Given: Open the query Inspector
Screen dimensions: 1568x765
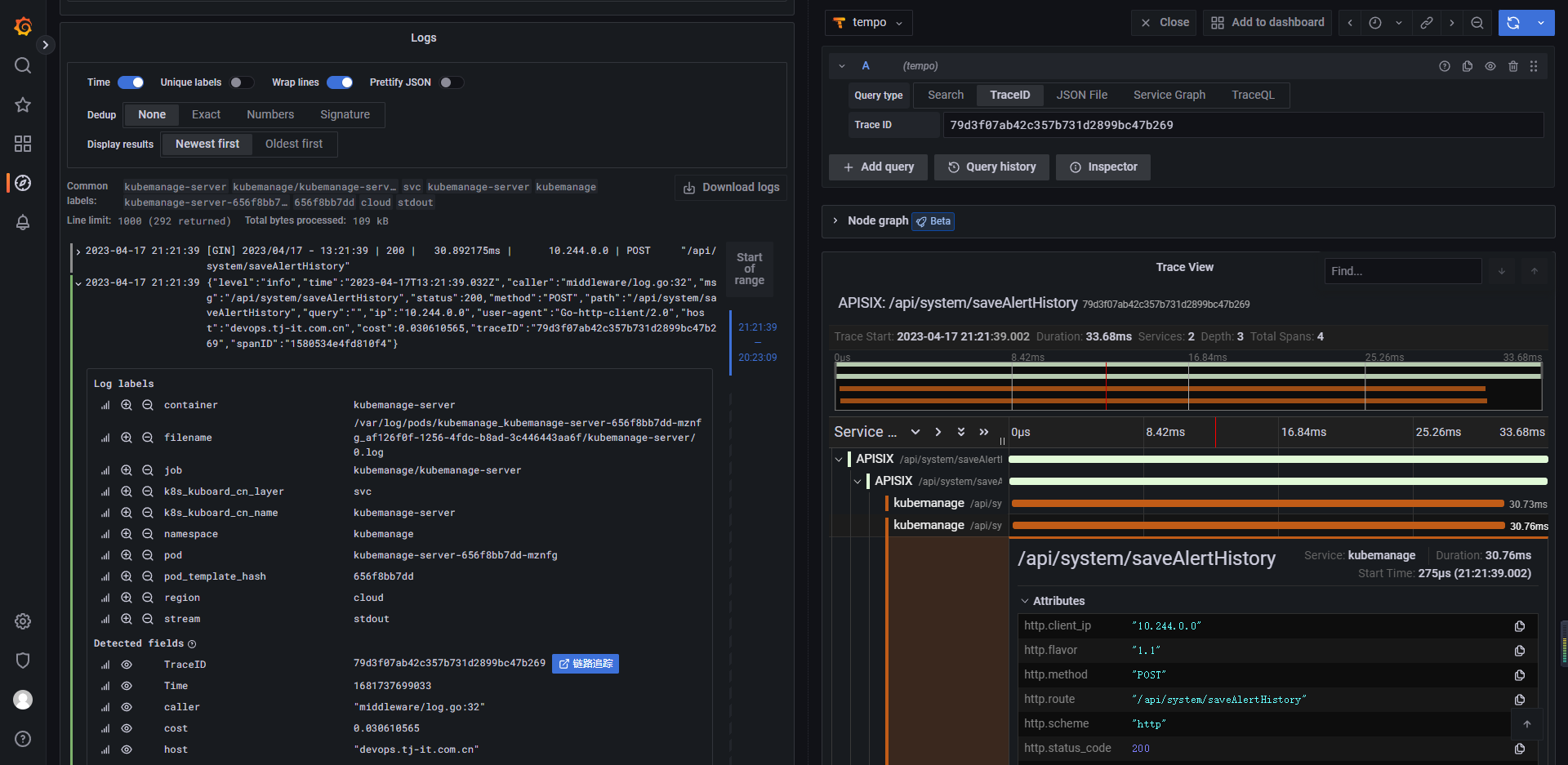Looking at the screenshot, I should pyautogui.click(x=1103, y=167).
